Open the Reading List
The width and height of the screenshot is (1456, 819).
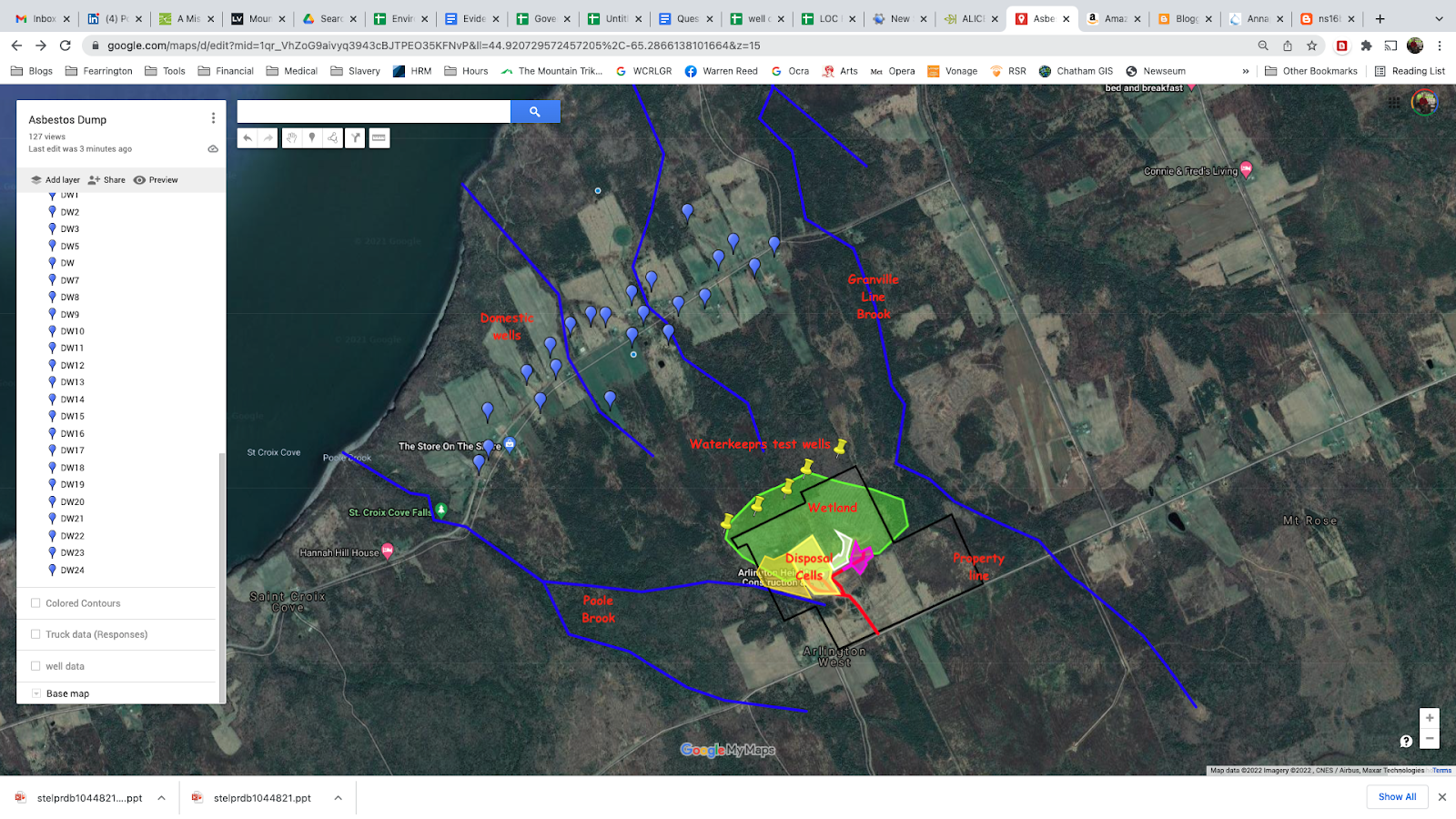coord(1410,71)
